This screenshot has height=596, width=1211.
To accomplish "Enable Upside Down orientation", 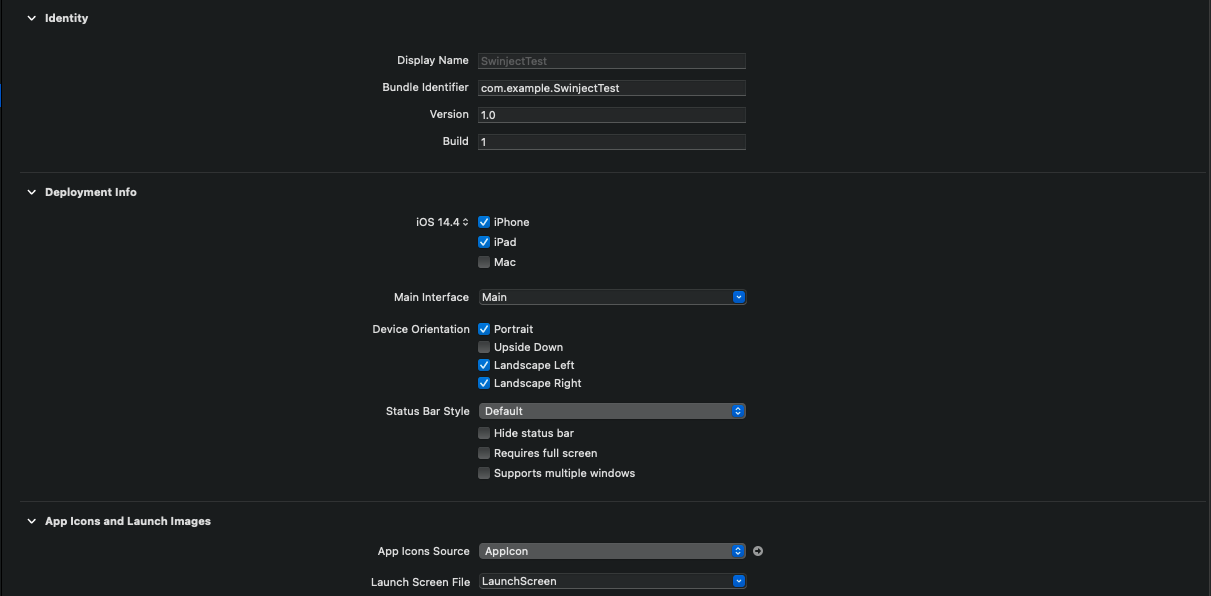I will (484, 347).
